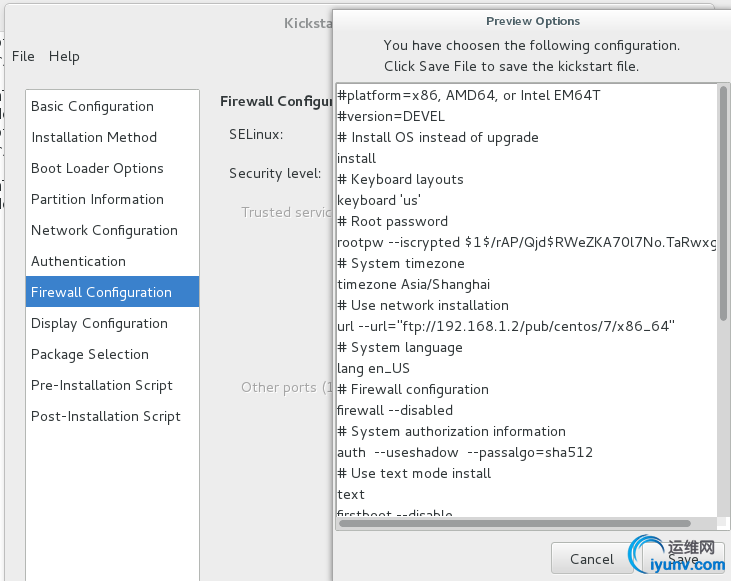
Task: Select Authentication in sidebar
Action: [78, 261]
